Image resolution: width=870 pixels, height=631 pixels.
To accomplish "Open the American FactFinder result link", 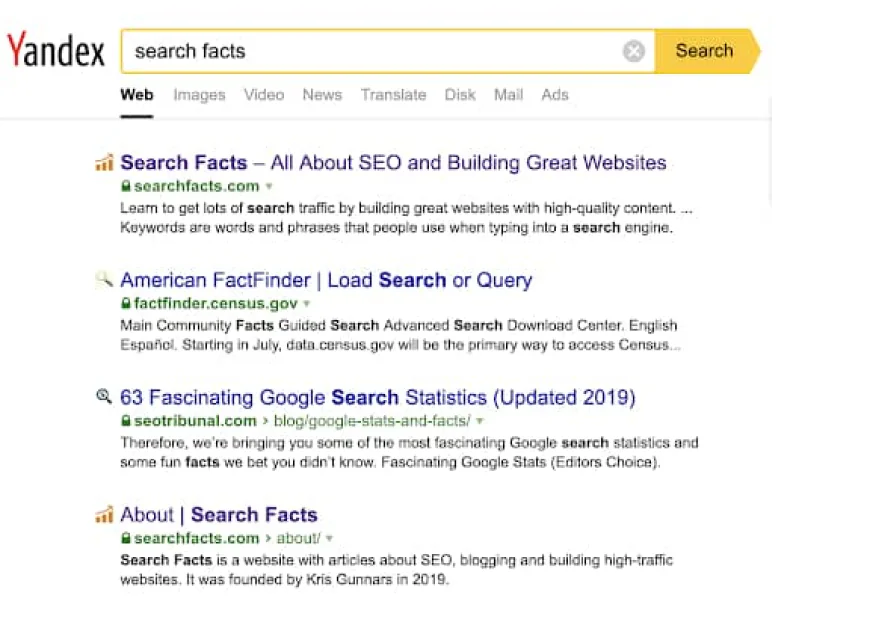I will coord(325,280).
